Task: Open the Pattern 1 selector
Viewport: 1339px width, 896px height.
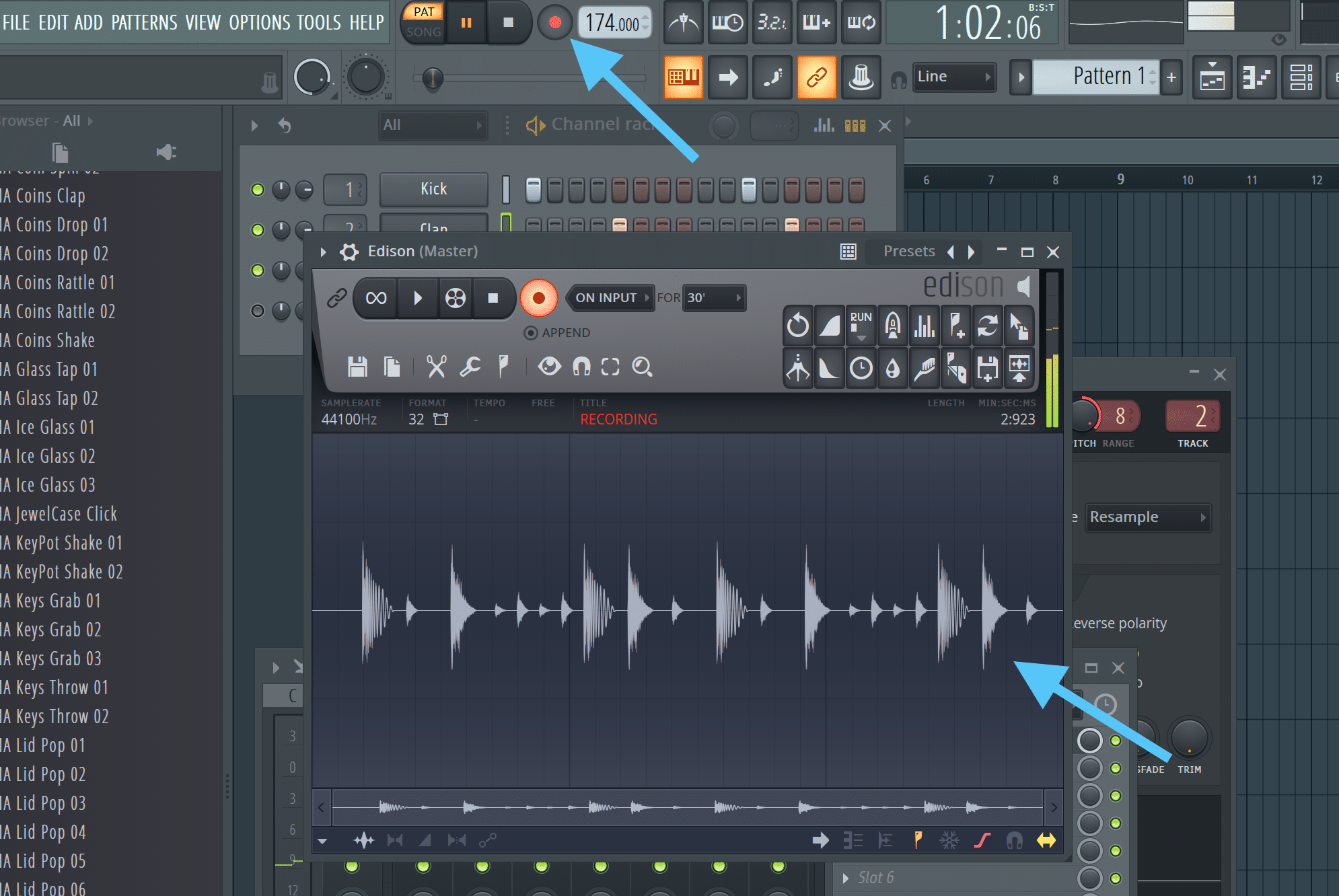Action: pyautogui.click(x=1095, y=77)
